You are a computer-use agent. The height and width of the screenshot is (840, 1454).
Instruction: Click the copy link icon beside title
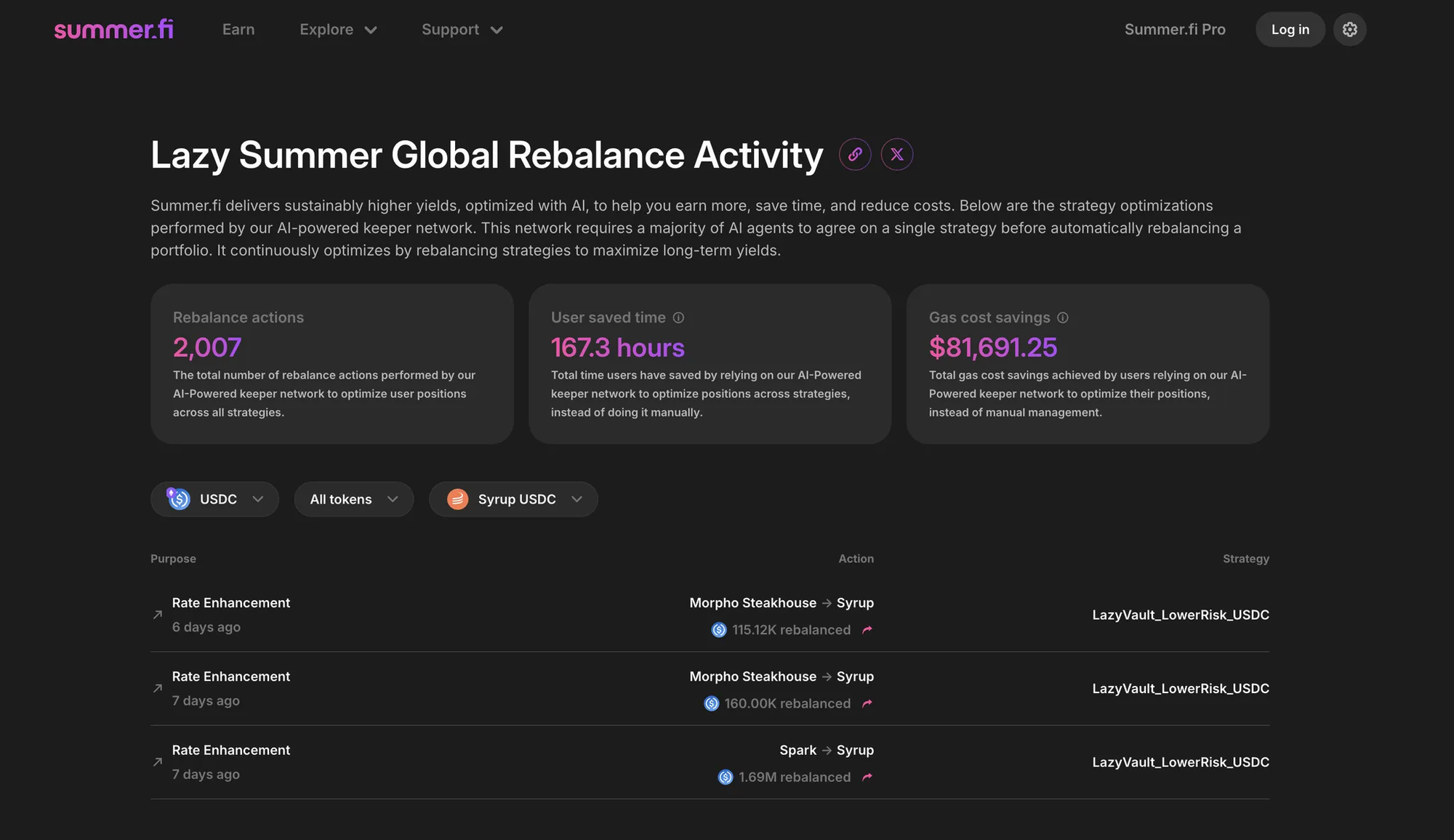tap(855, 154)
